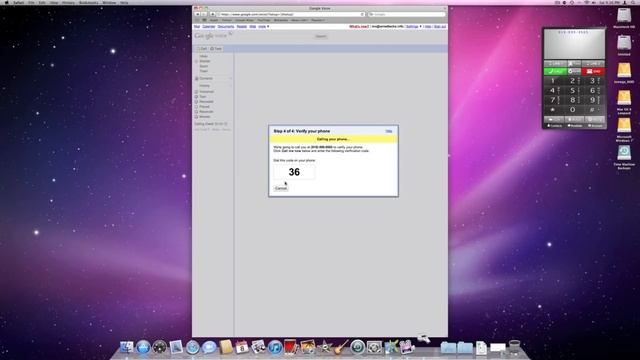Click Help link in verify dialog
The width and height of the screenshot is (640, 360).
click(389, 131)
